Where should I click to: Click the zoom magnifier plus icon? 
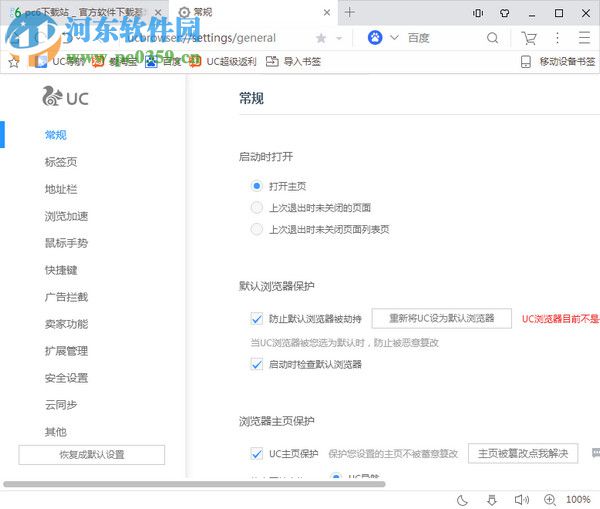tap(549, 500)
